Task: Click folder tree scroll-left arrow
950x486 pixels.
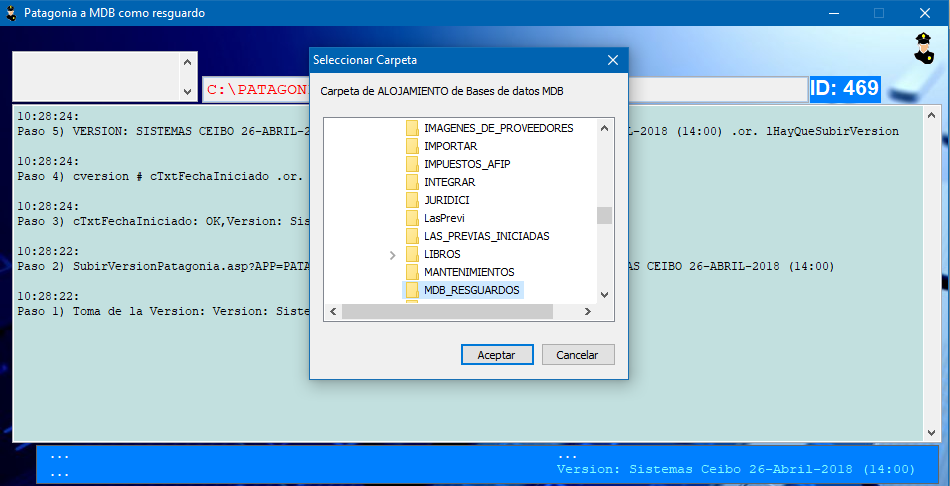Action: 333,311
